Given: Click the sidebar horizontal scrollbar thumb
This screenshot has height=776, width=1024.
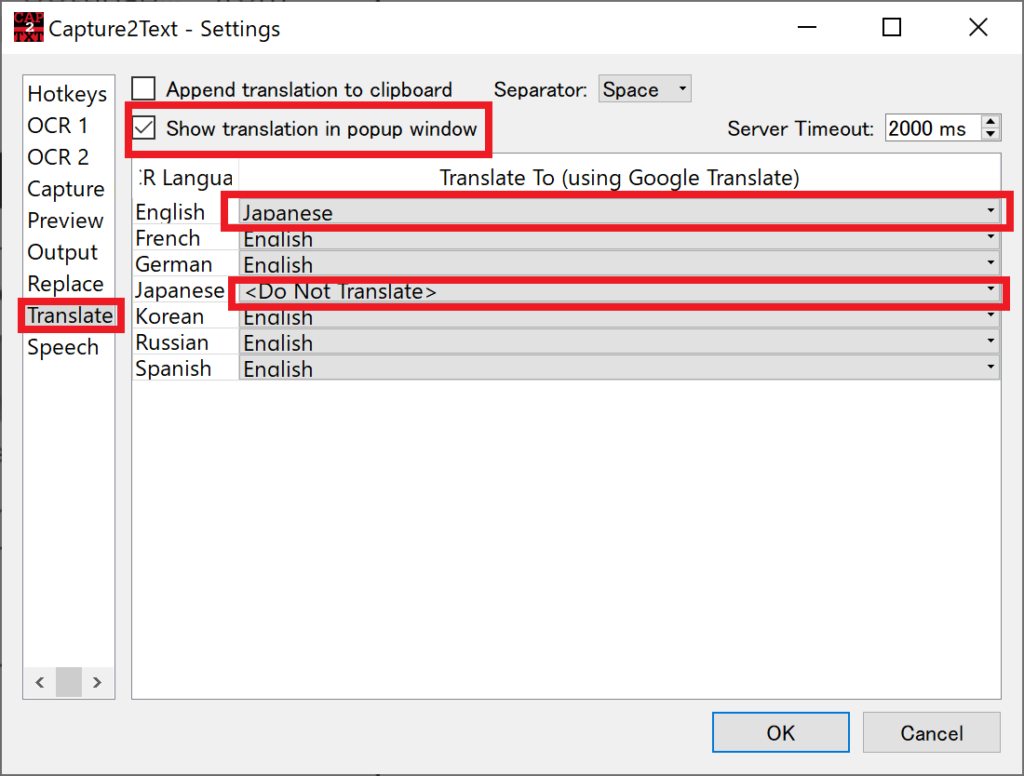Looking at the screenshot, I should [x=69, y=683].
